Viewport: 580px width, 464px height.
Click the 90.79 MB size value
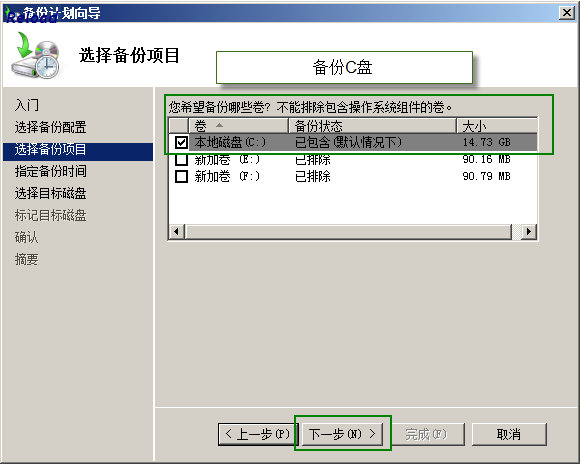486,176
